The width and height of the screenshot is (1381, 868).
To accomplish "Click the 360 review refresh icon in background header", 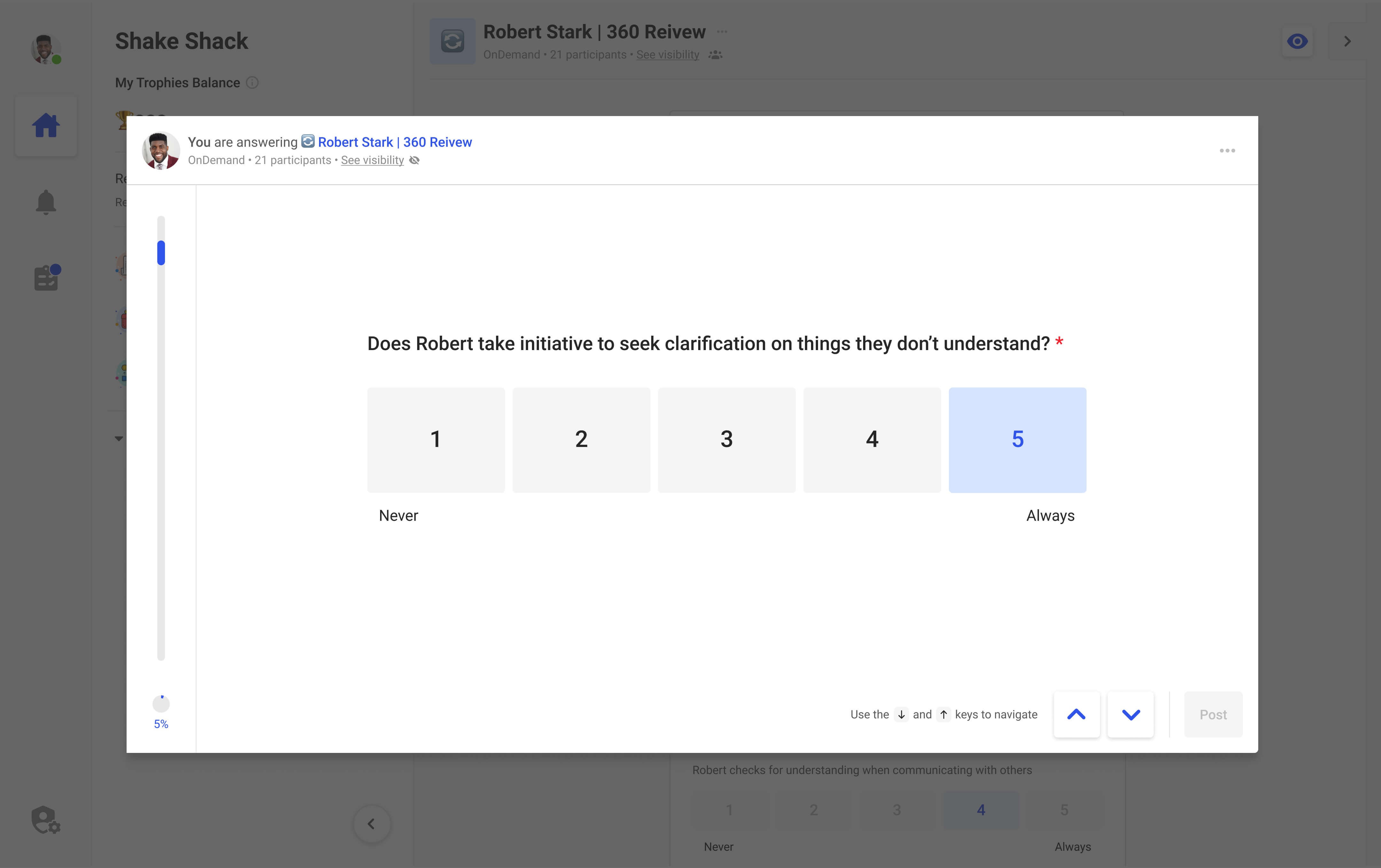I will point(452,41).
